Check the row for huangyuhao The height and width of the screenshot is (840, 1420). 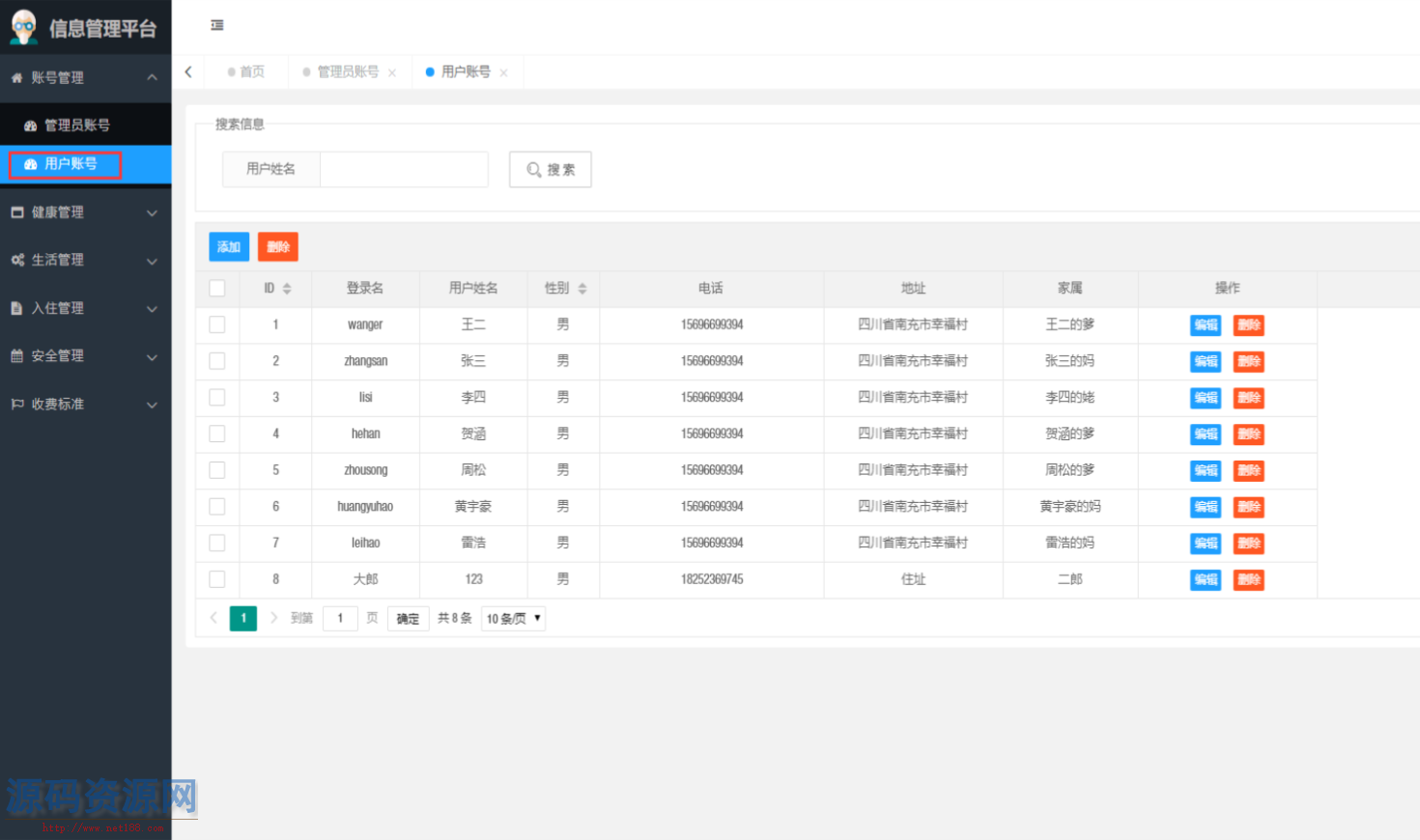pos(217,506)
